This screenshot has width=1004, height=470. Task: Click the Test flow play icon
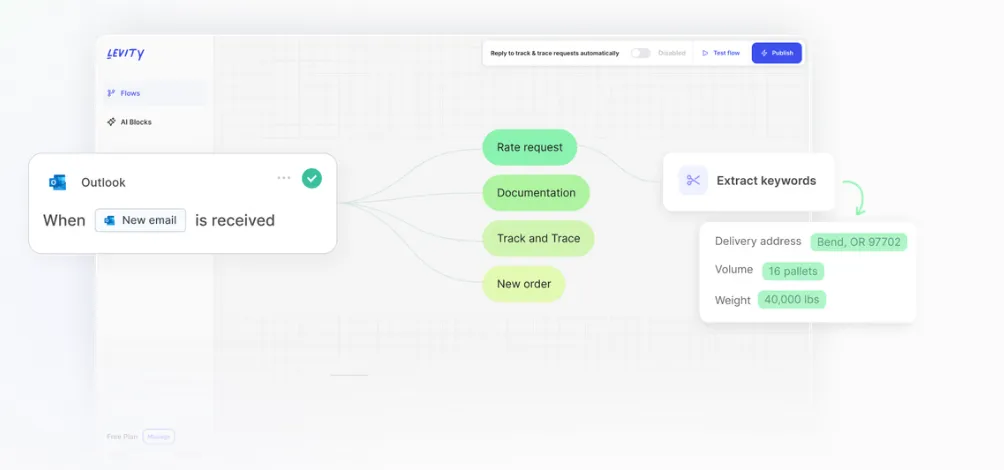pyautogui.click(x=705, y=53)
